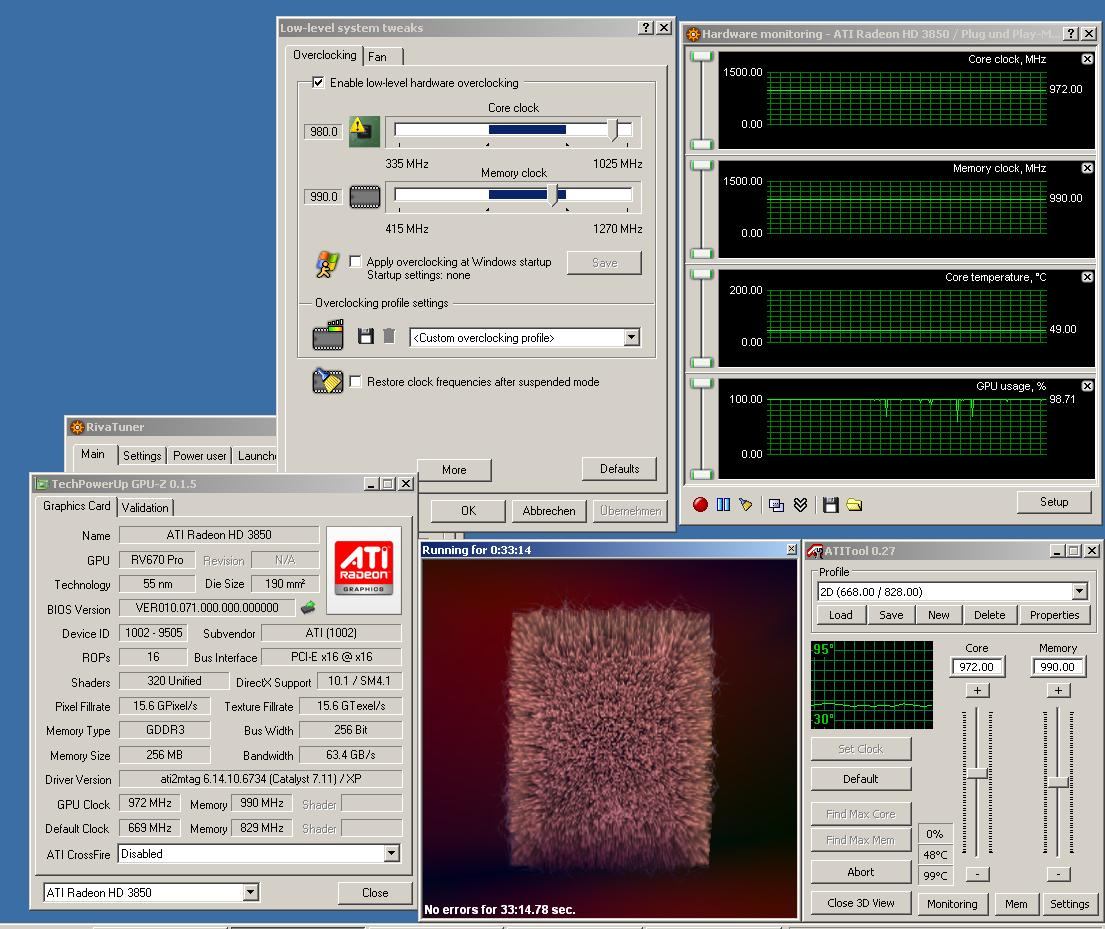Click the Close button in GPU-Z

coord(375,892)
